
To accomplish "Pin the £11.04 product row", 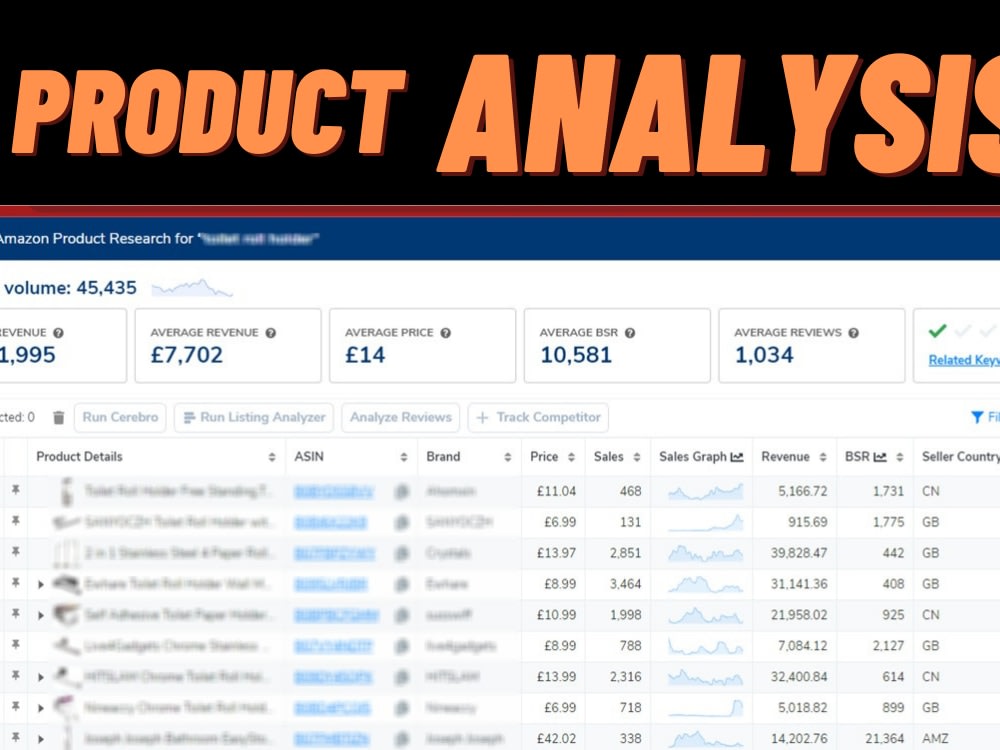I will pos(15,490).
